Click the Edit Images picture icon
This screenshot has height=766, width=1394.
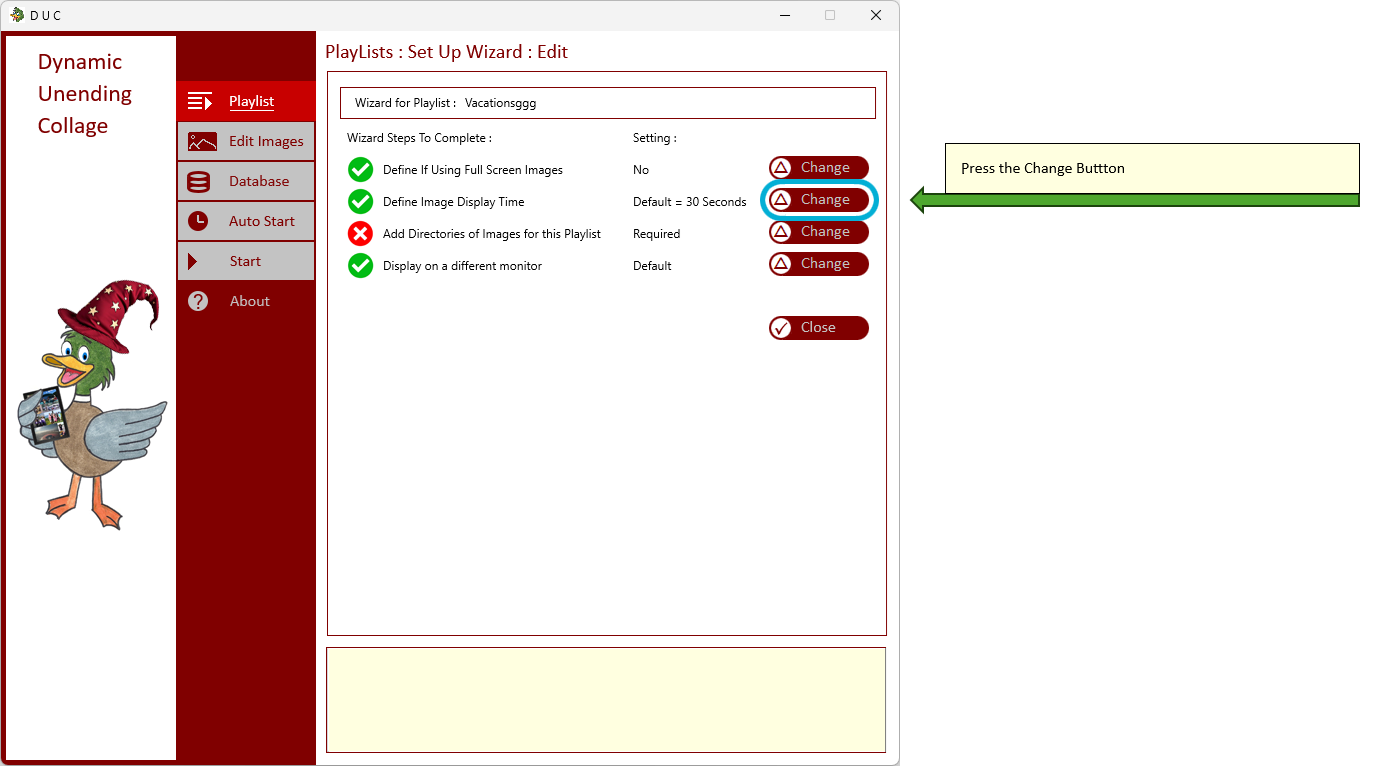202,141
